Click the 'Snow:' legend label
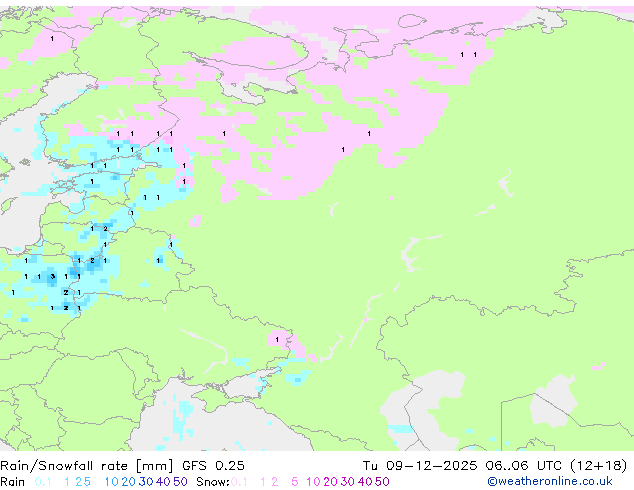This screenshot has width=634, height=490. click(213, 482)
